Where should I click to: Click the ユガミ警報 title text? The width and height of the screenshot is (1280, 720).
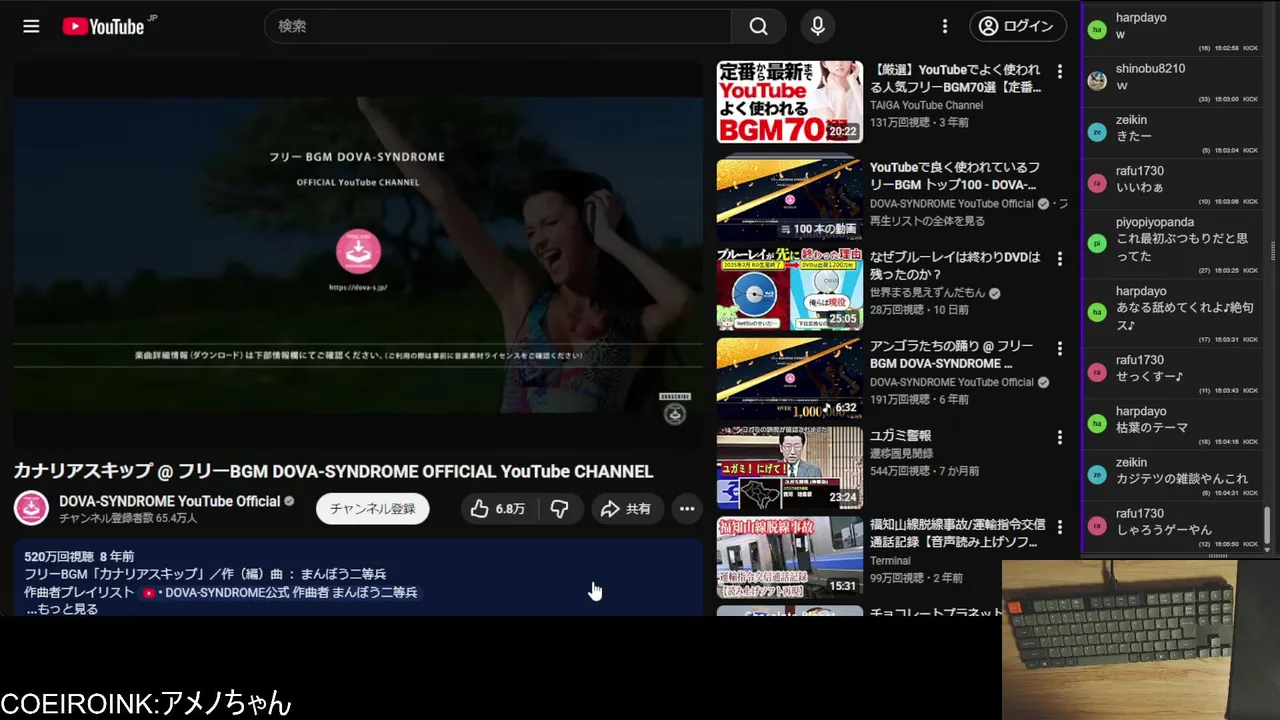point(900,436)
